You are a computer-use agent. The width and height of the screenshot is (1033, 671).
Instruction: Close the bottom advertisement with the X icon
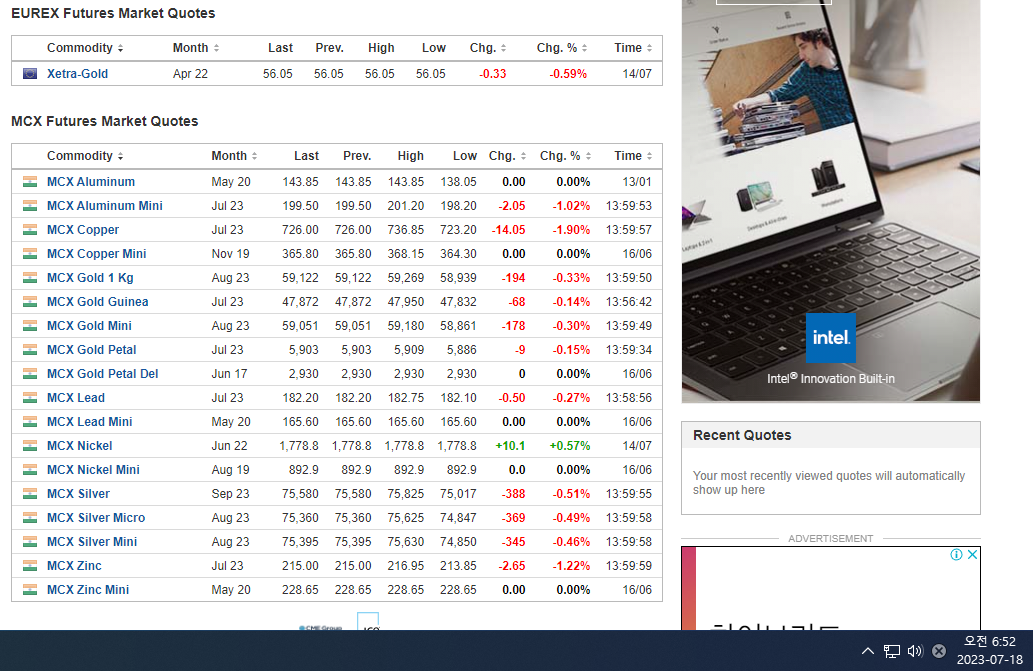[972, 554]
